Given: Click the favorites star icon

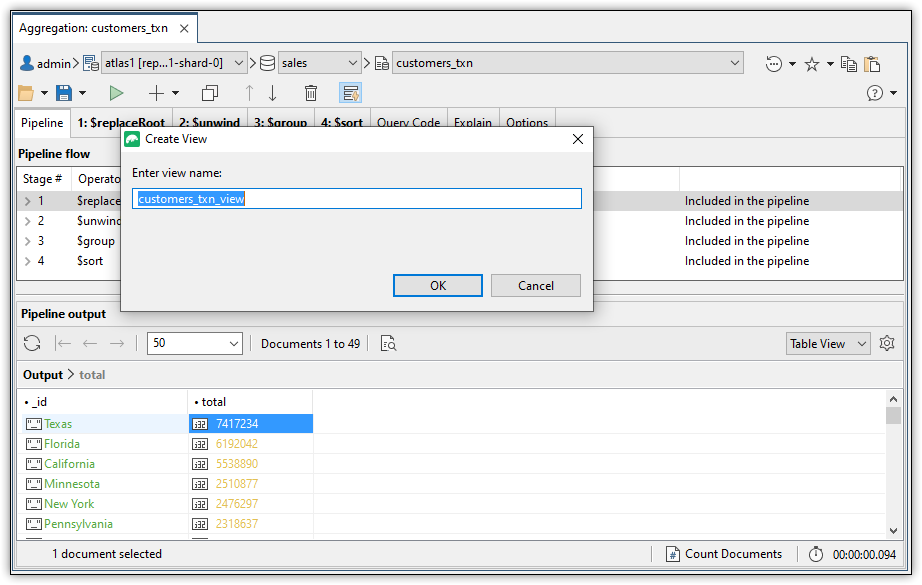Looking at the screenshot, I should click(x=812, y=63).
